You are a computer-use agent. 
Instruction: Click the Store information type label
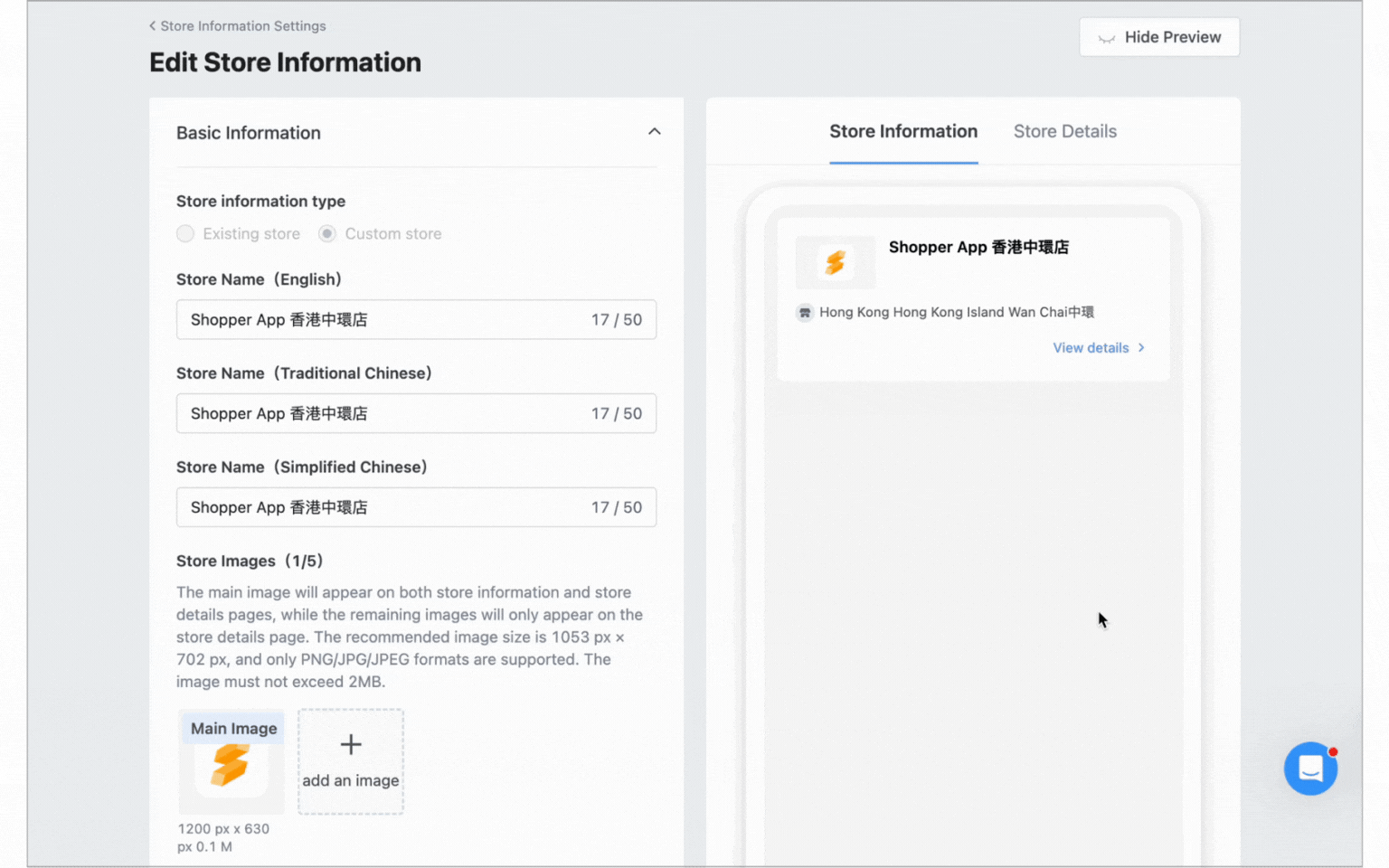point(260,201)
